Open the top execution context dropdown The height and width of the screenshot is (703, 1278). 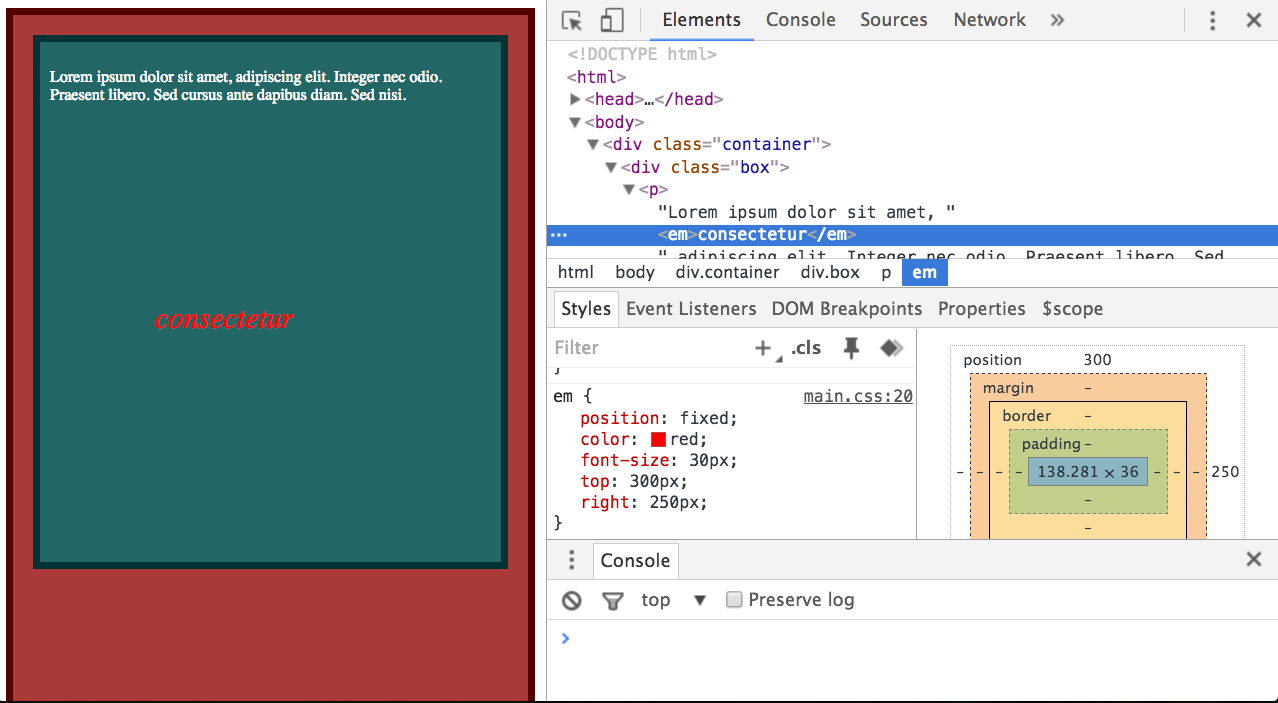tap(673, 600)
